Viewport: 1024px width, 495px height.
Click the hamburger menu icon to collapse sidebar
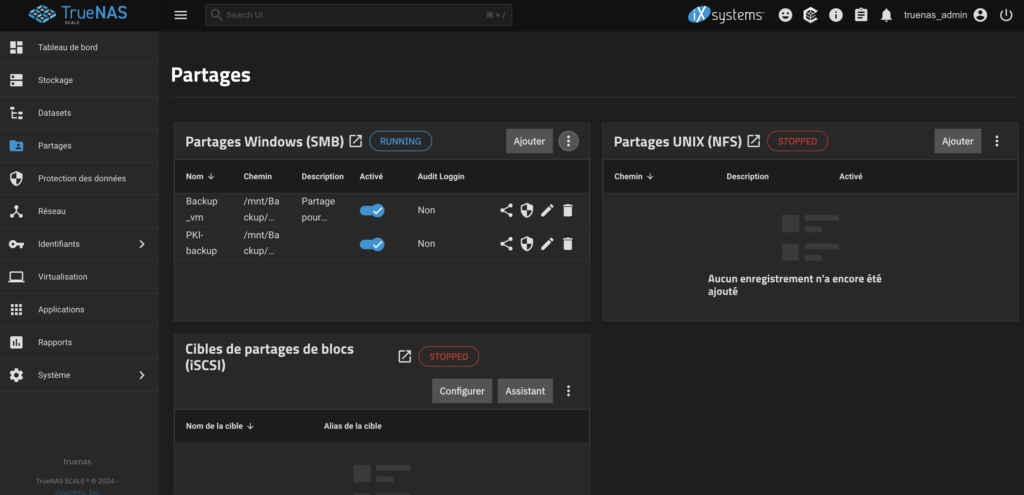point(180,15)
